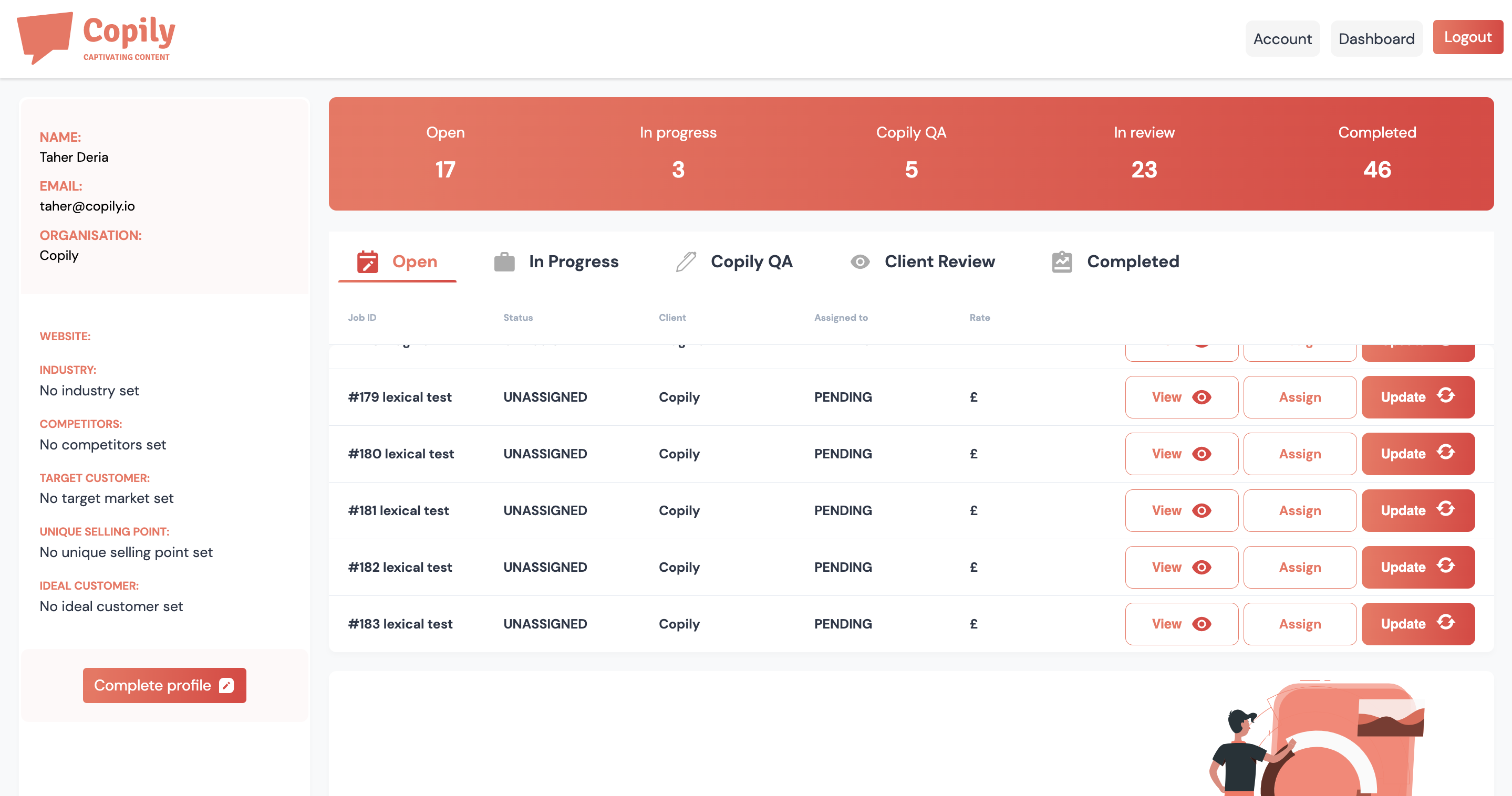Click the Job ID column header
The height and width of the screenshot is (796, 1512).
362,317
